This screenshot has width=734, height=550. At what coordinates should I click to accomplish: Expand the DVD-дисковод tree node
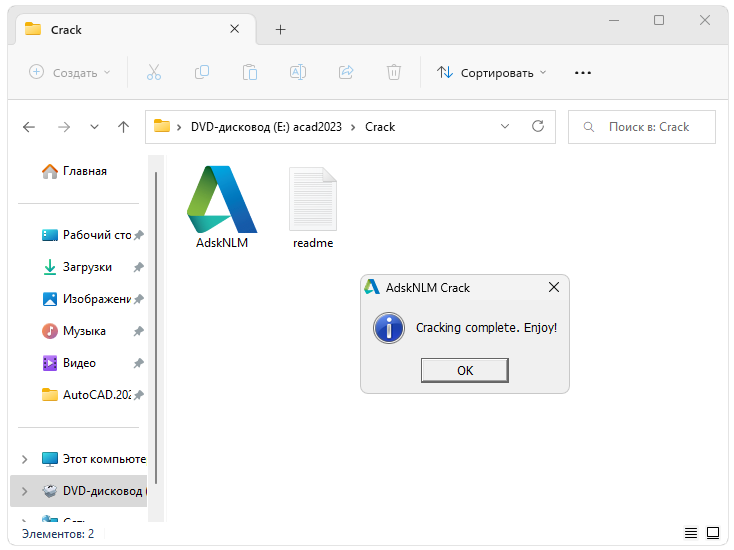click(x=25, y=491)
